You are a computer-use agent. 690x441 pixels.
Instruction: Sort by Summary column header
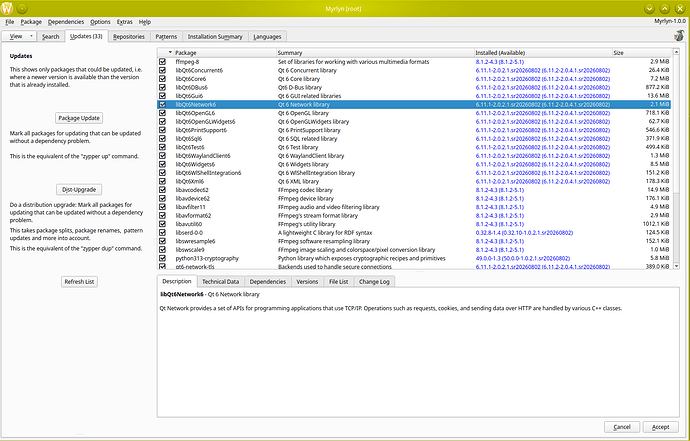click(375, 52)
